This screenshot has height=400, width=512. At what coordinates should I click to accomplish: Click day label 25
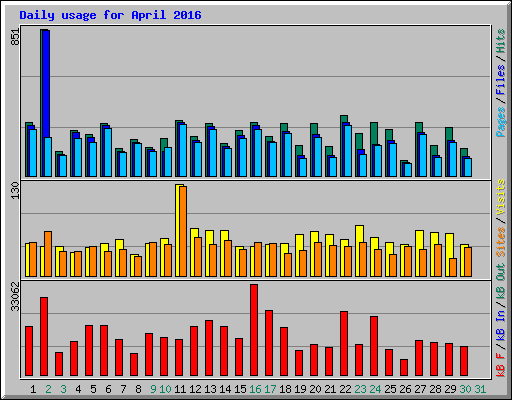(390, 389)
